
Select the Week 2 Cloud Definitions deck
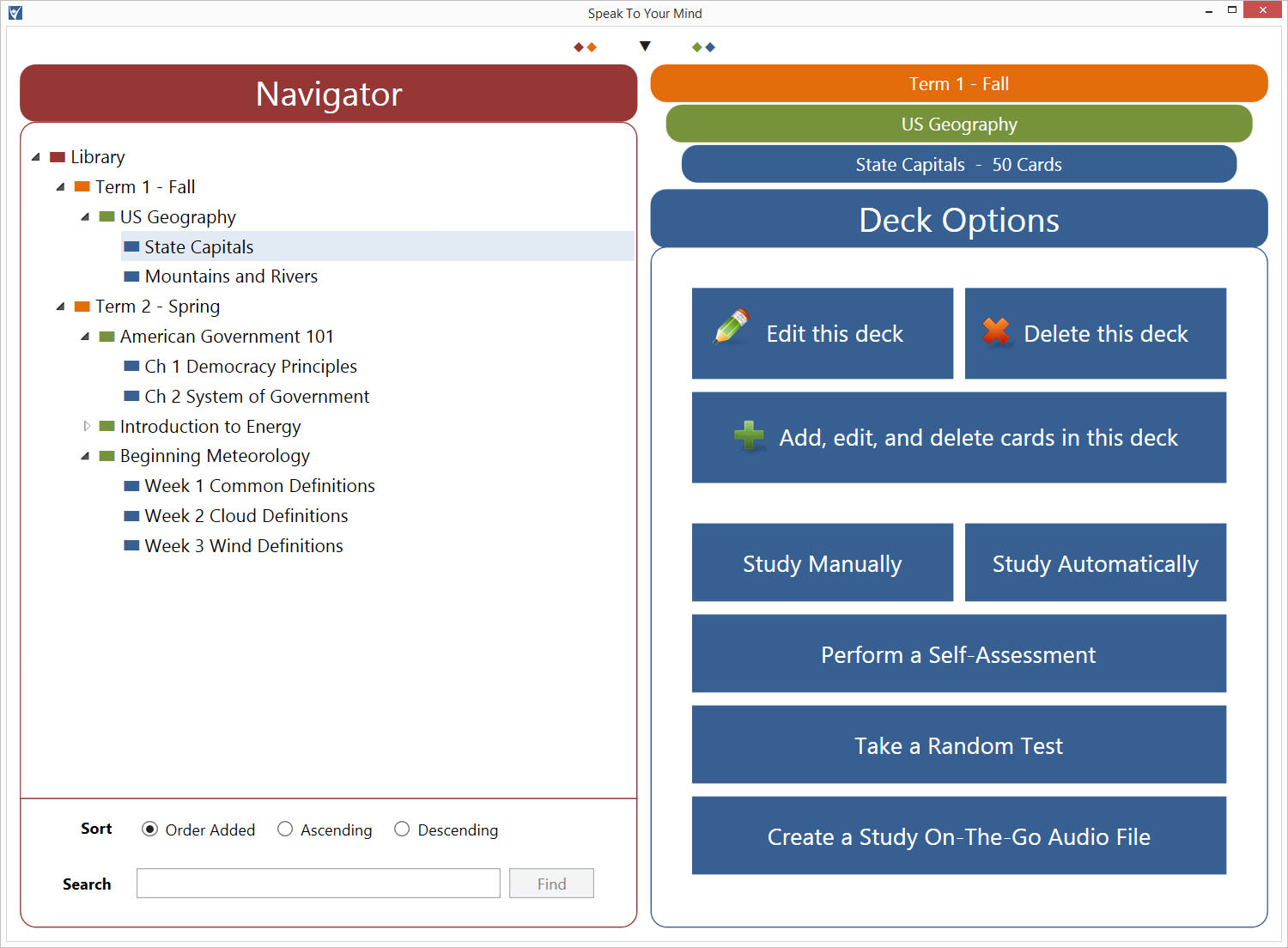point(246,516)
